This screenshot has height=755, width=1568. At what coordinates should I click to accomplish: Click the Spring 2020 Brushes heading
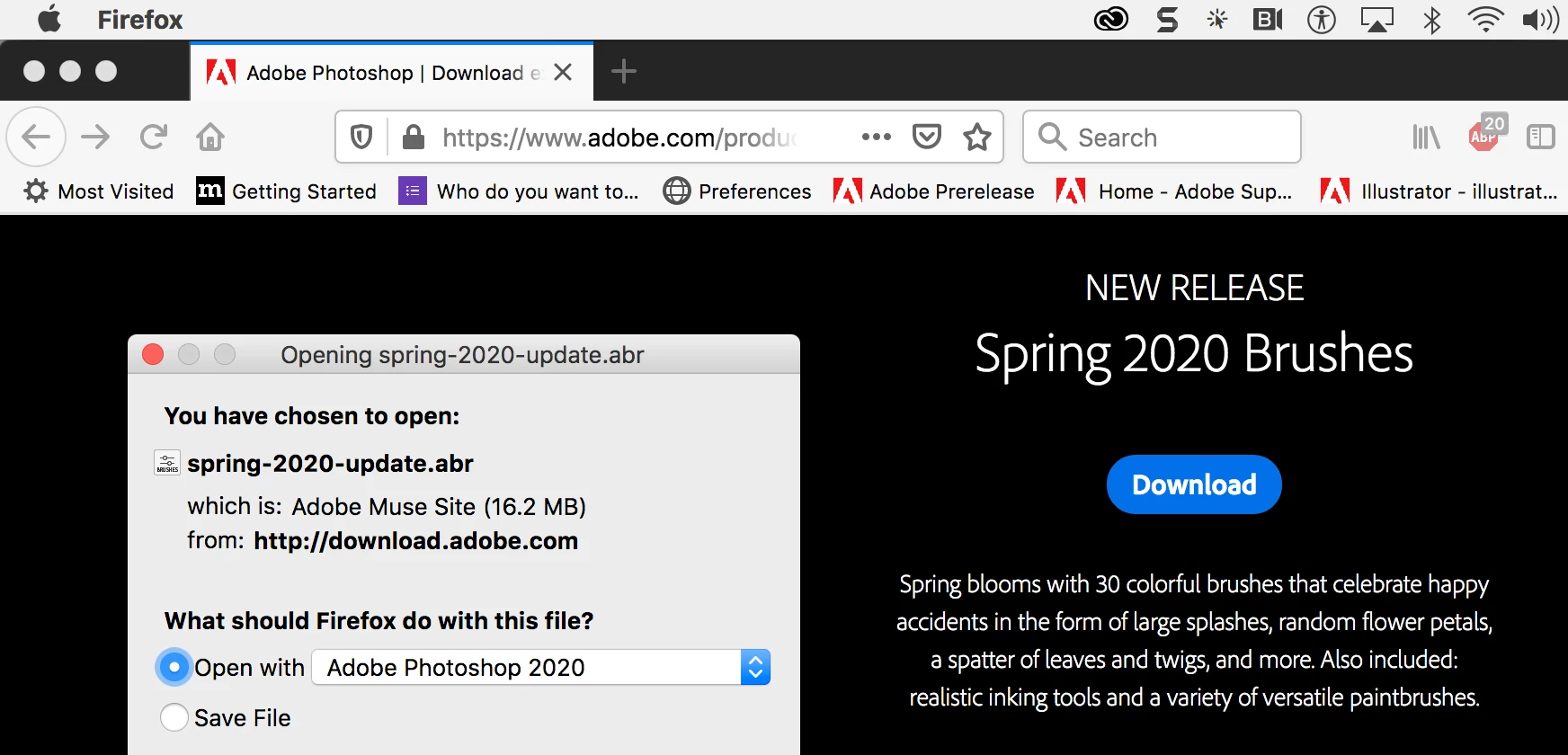tap(1194, 354)
